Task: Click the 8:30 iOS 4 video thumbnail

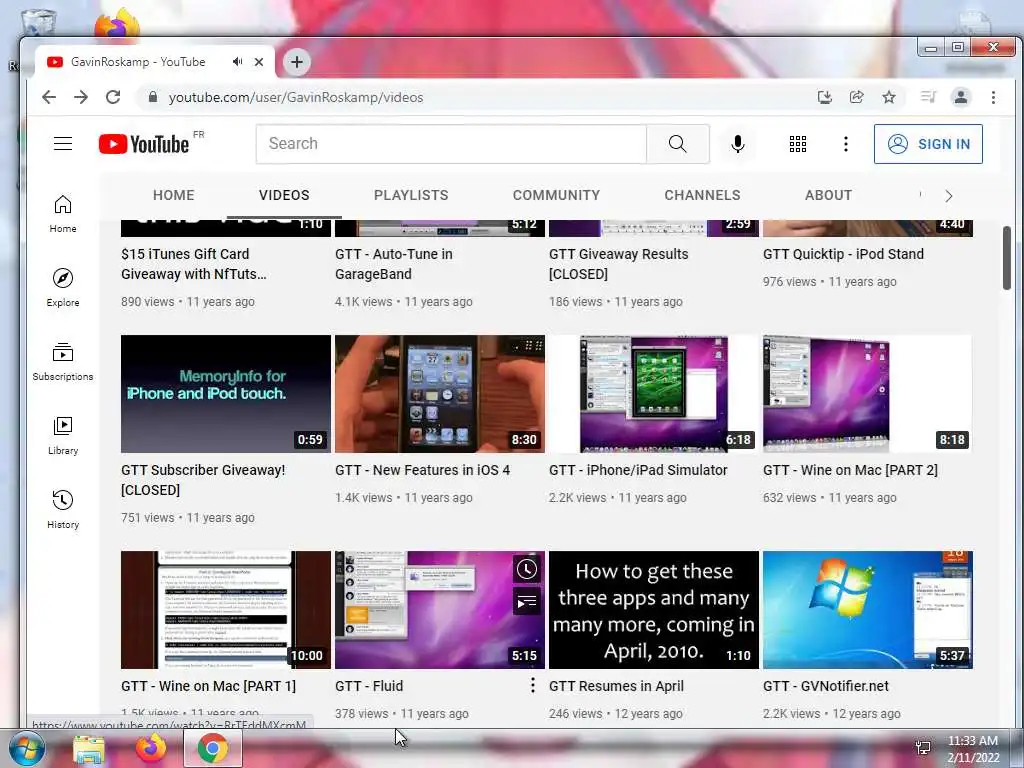Action: pos(440,394)
